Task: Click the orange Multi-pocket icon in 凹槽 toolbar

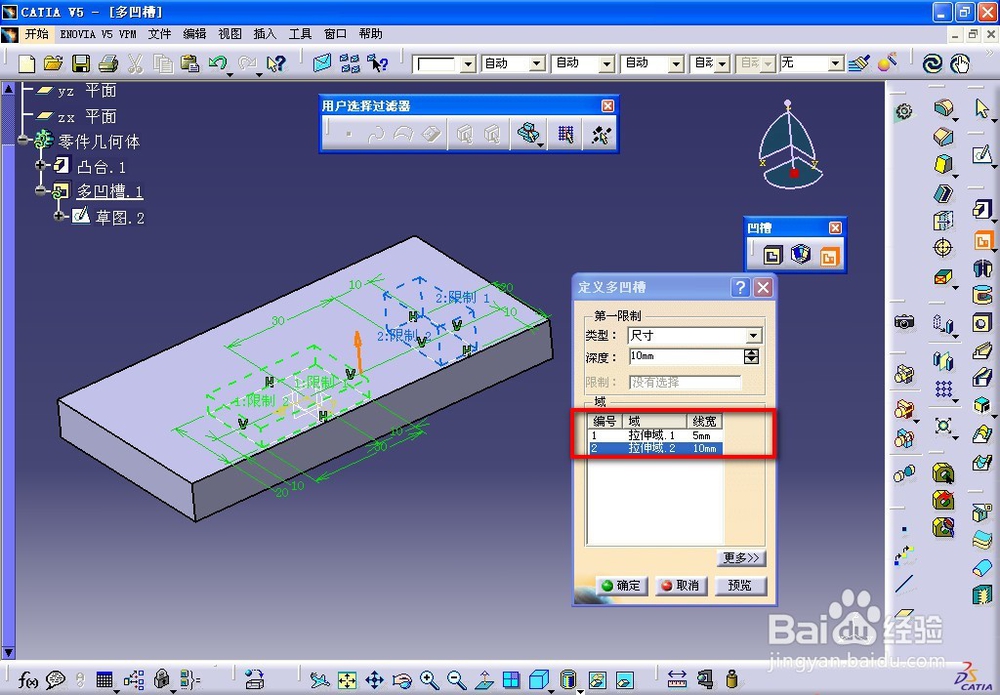Action: point(828,256)
